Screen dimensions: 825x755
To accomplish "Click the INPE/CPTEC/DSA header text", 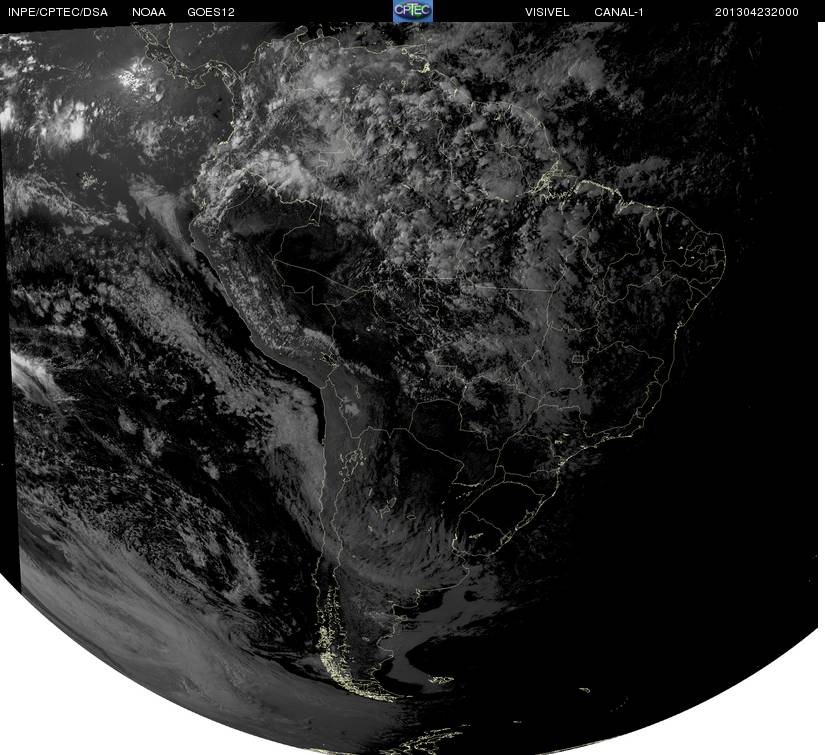I will [58, 12].
